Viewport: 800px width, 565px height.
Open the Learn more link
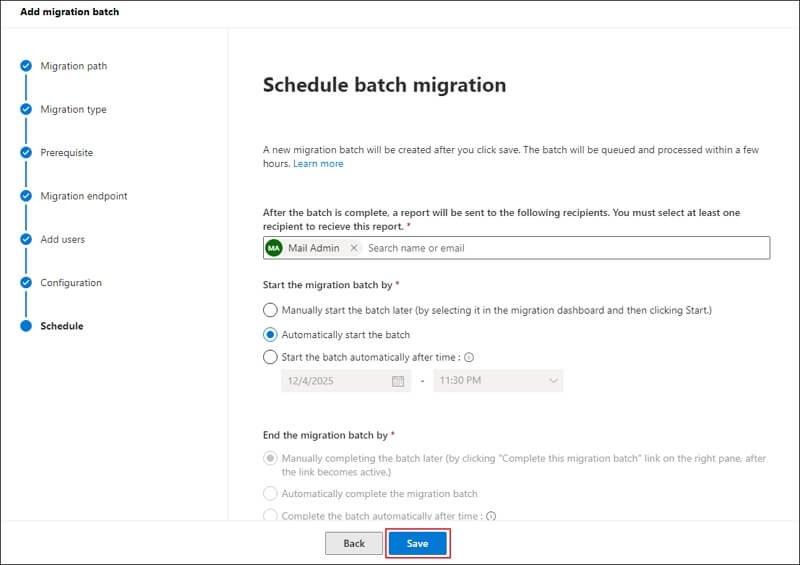[318, 164]
